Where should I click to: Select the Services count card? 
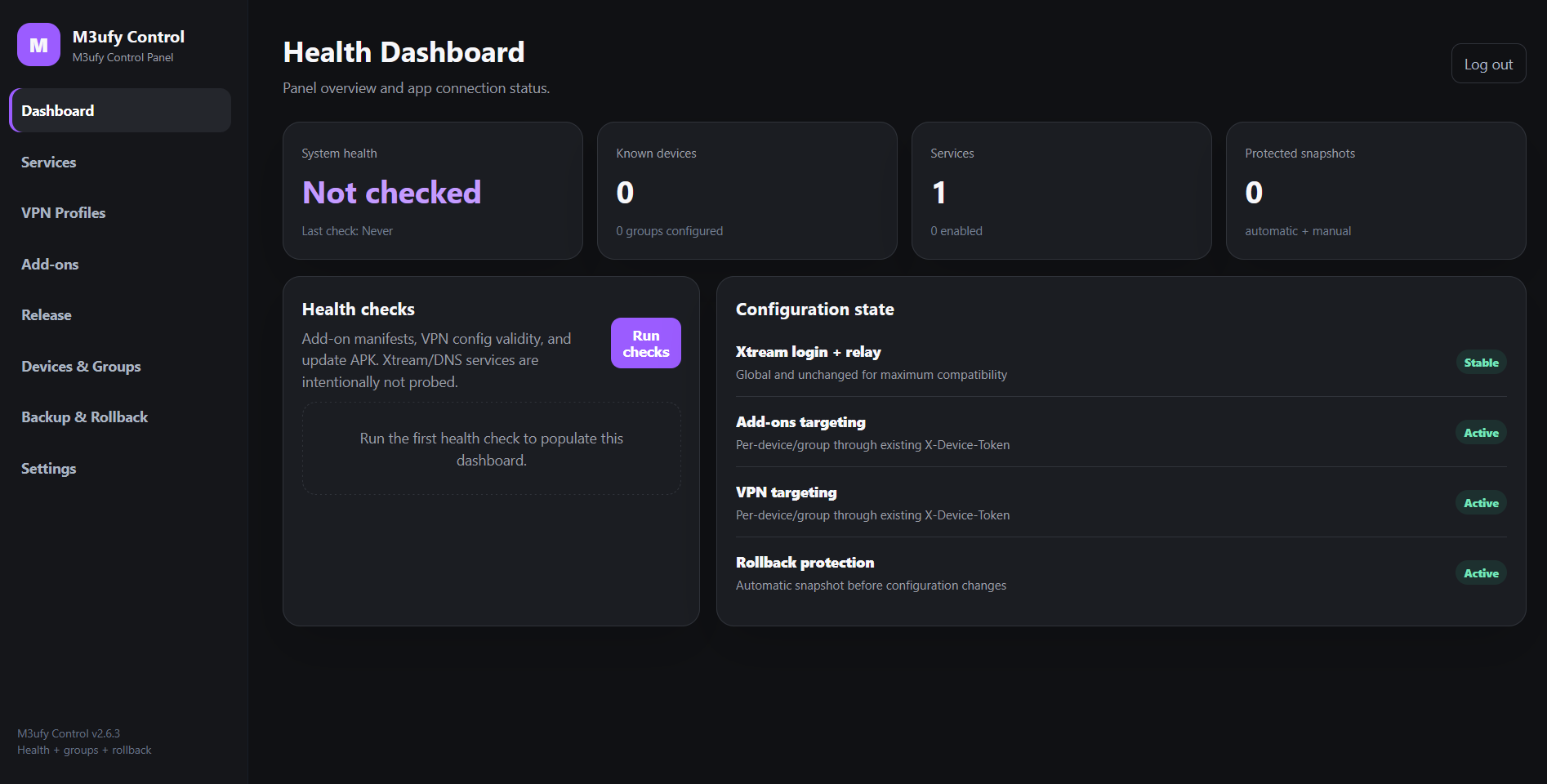pos(1061,191)
